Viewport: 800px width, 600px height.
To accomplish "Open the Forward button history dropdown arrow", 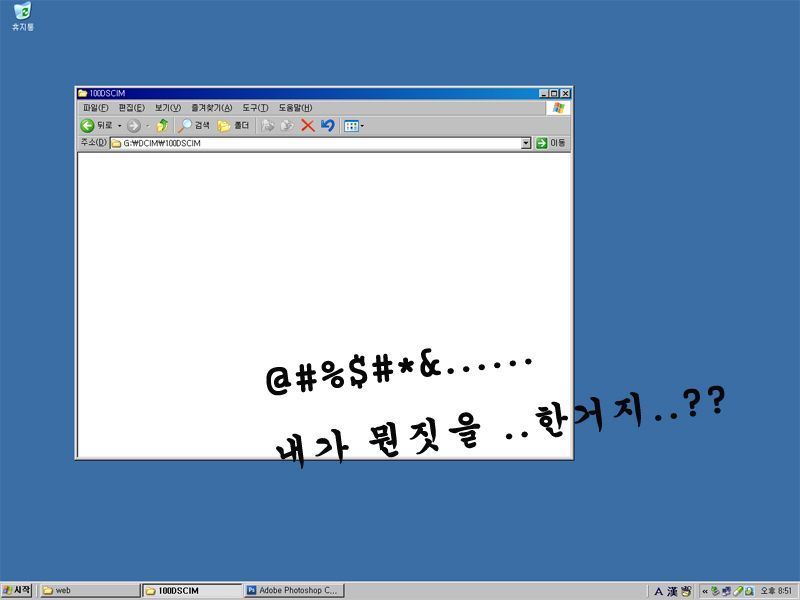I will coord(147,126).
